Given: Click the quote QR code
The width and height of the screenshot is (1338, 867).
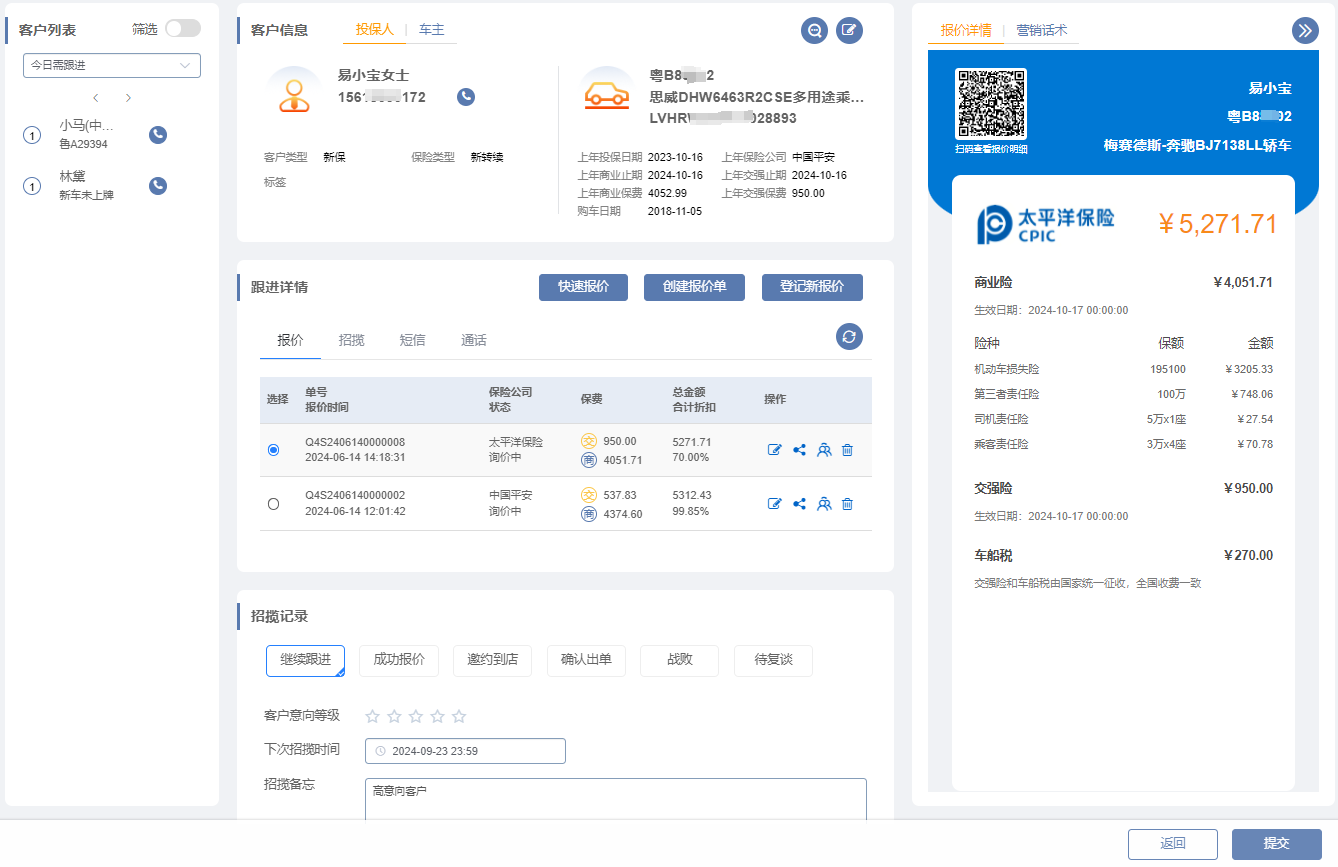Looking at the screenshot, I should pyautogui.click(x=991, y=103).
